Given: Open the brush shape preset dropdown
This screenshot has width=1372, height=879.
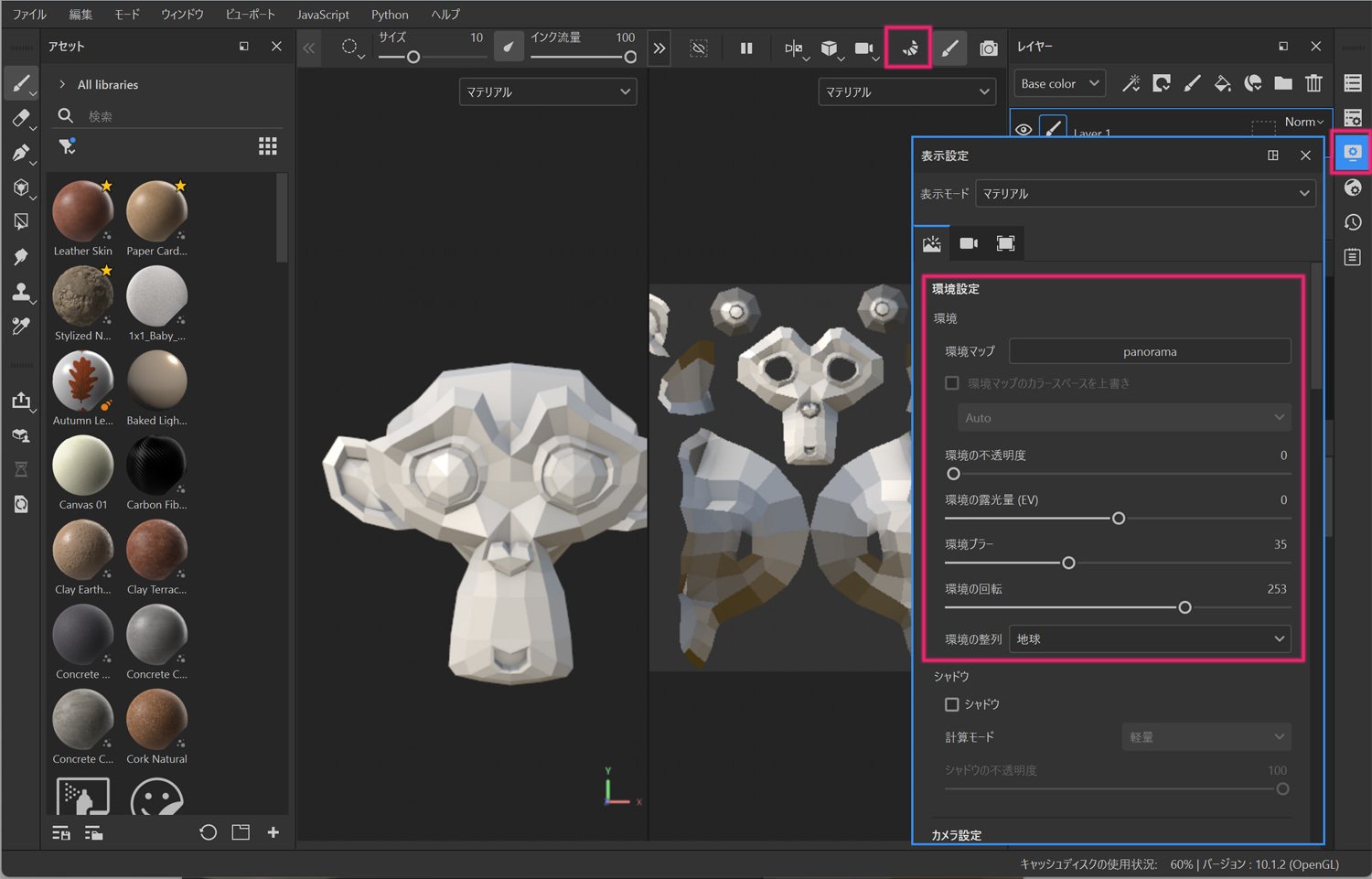Looking at the screenshot, I should click(352, 48).
